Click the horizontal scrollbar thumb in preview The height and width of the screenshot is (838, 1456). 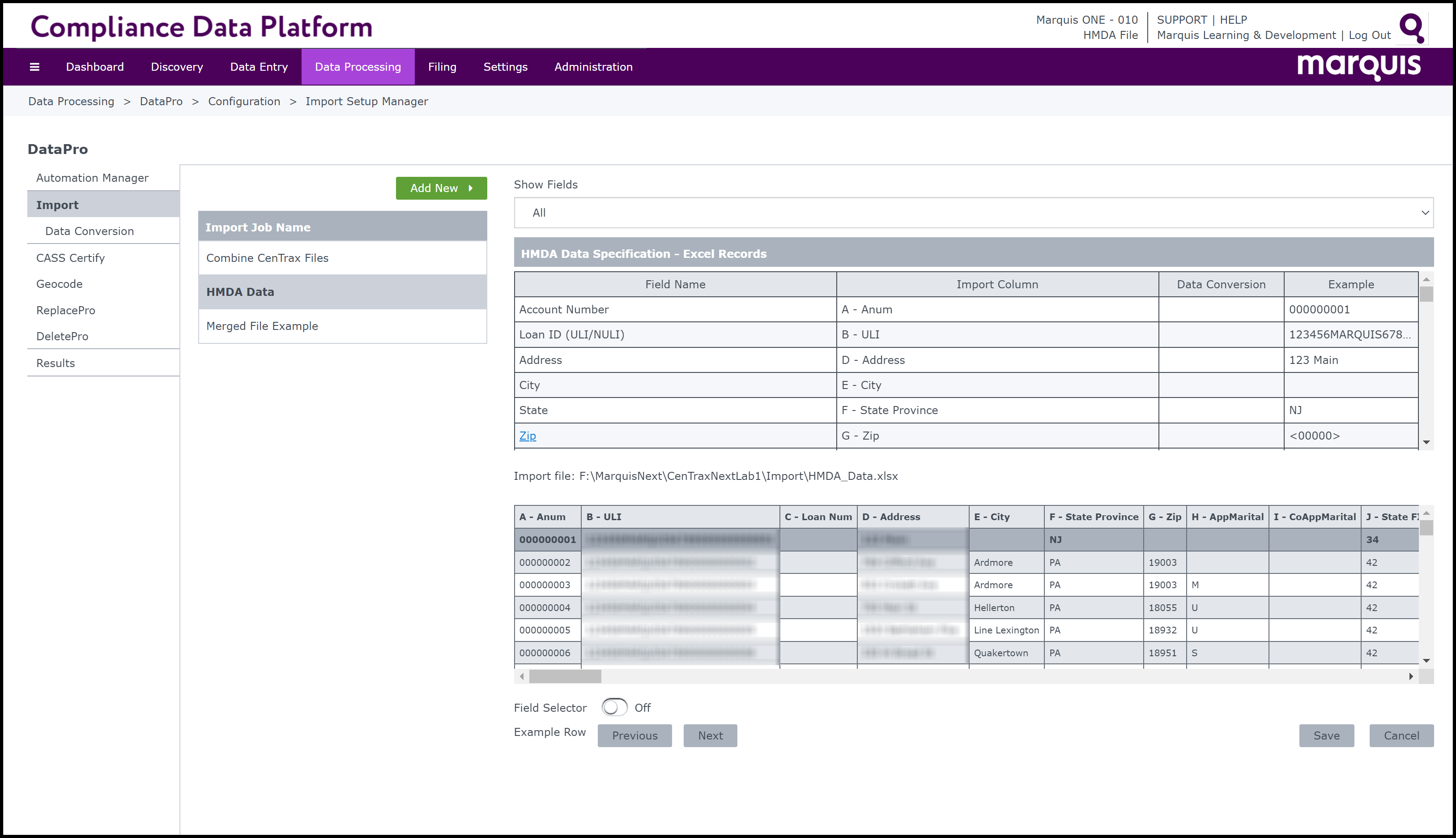click(x=564, y=676)
